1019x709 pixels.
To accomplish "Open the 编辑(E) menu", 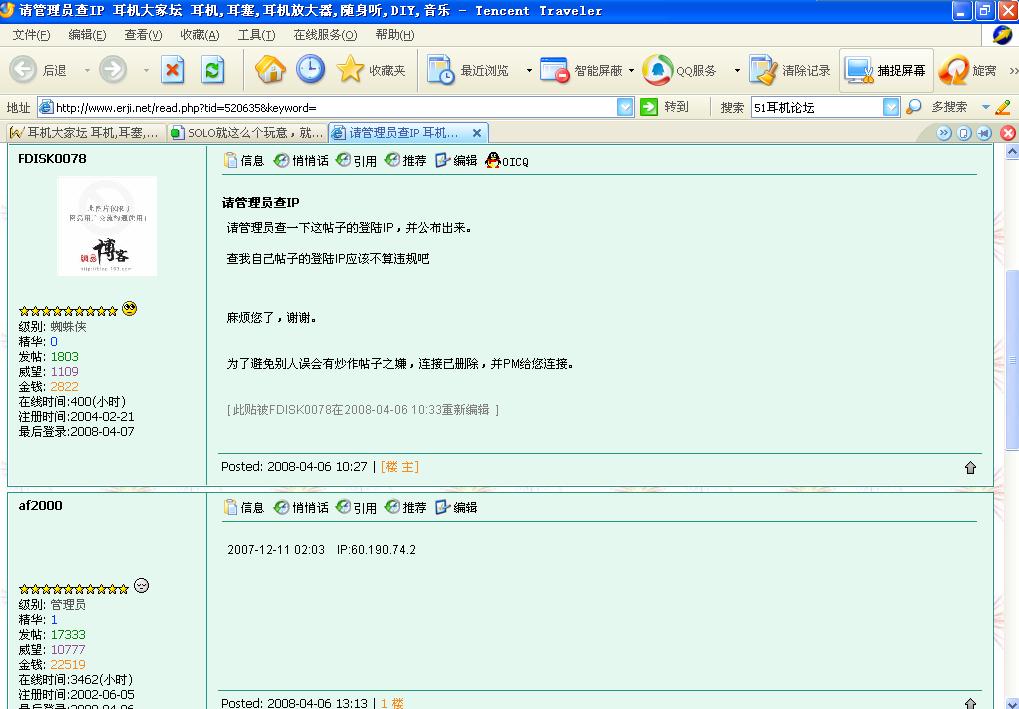I will click(x=87, y=35).
